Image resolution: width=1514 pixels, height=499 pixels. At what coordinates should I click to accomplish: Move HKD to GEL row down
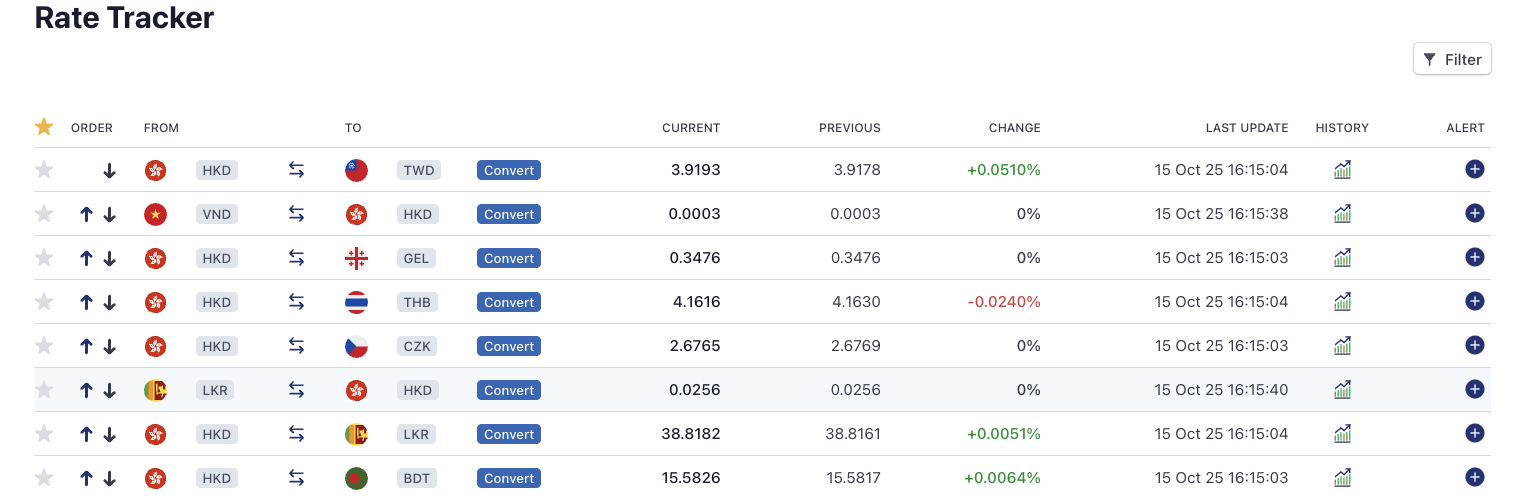click(110, 258)
